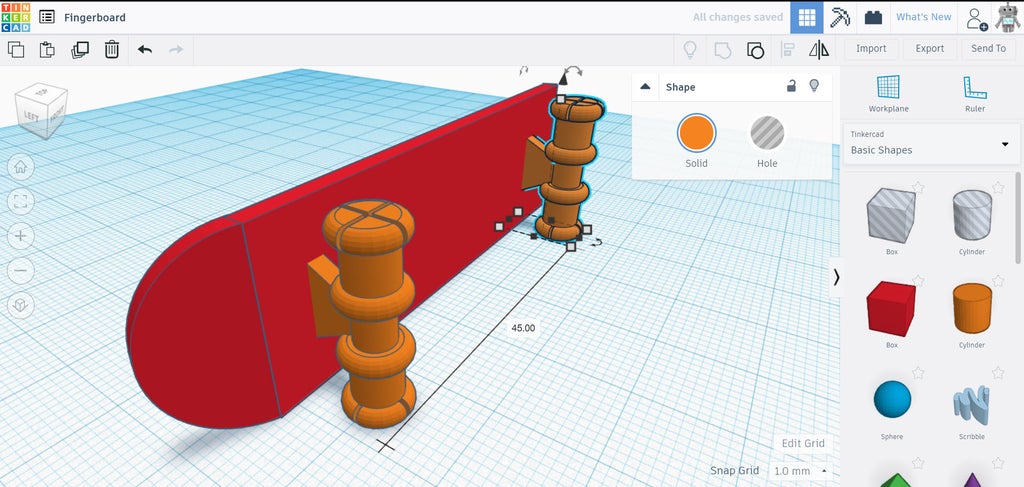Favorite the hole Cylinder with star
This screenshot has width=1024, height=487.
[x=998, y=188]
